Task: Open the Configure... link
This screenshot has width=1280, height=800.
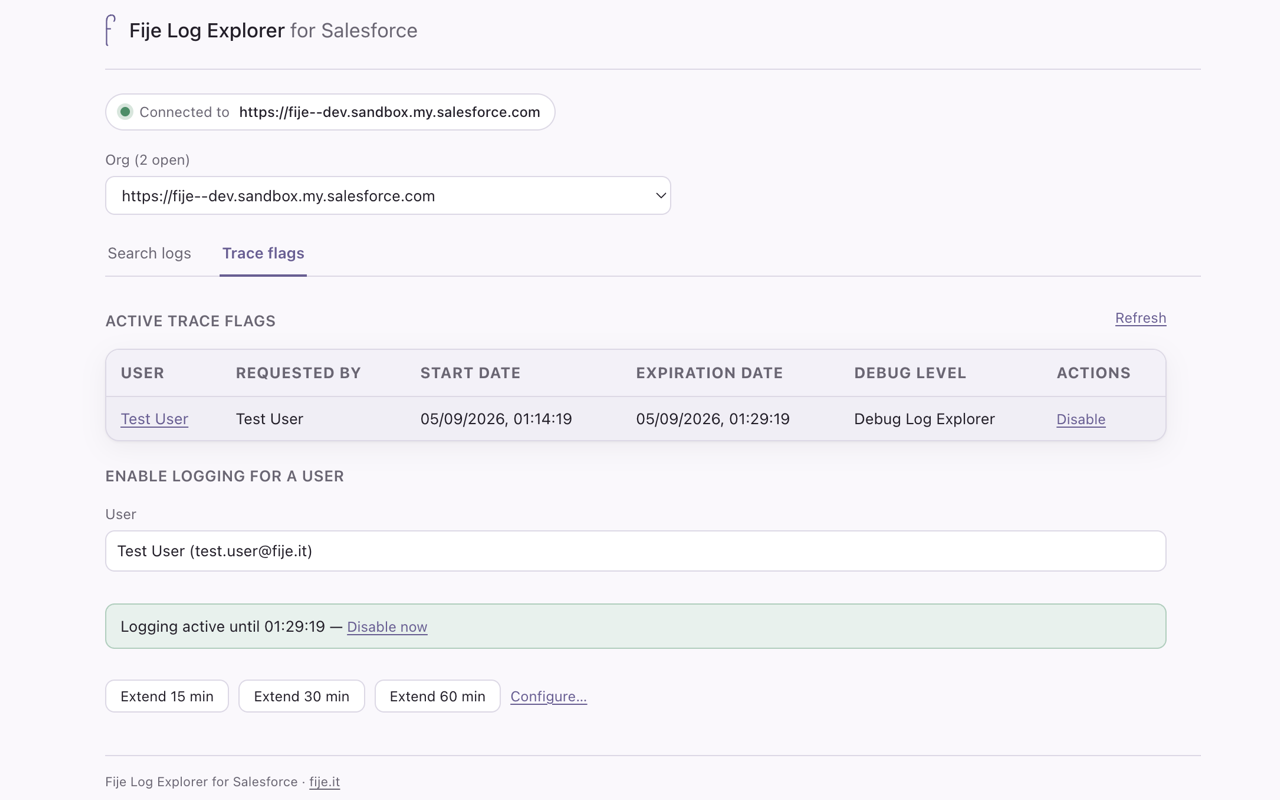Action: pyautogui.click(x=548, y=696)
